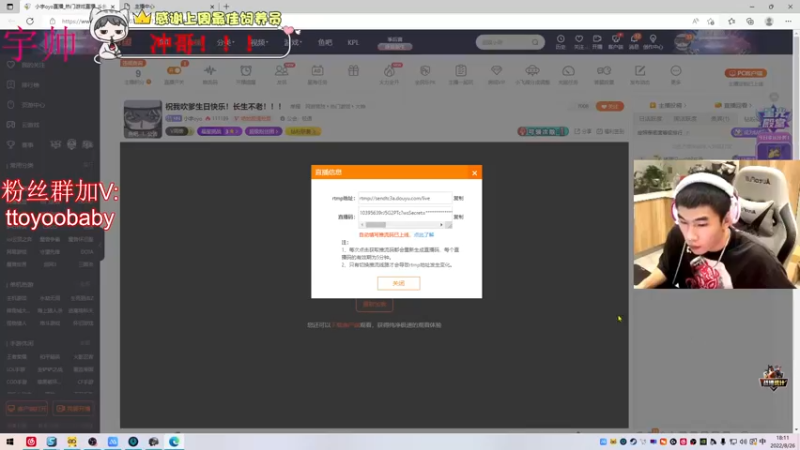Open the Windows Start menu
This screenshot has height=450, width=800.
pyautogui.click(x=9, y=441)
